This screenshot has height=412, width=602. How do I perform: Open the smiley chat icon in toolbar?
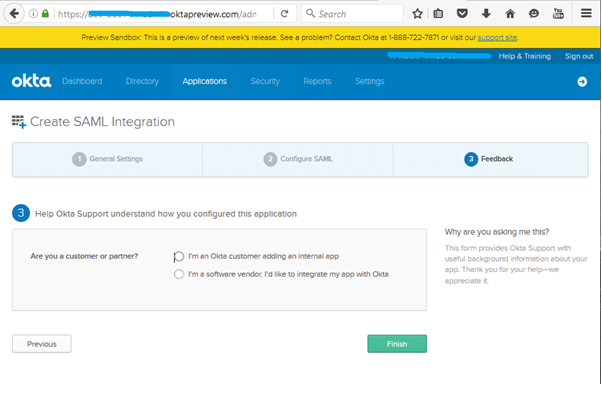tap(534, 14)
